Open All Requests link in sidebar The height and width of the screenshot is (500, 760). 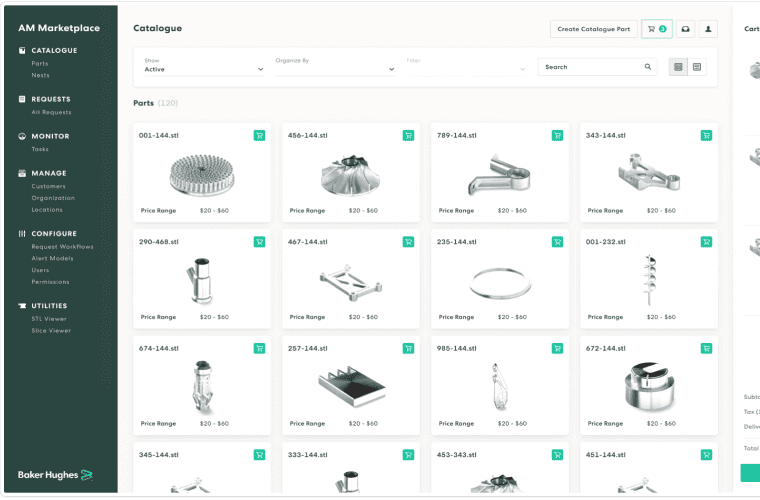click(x=50, y=112)
